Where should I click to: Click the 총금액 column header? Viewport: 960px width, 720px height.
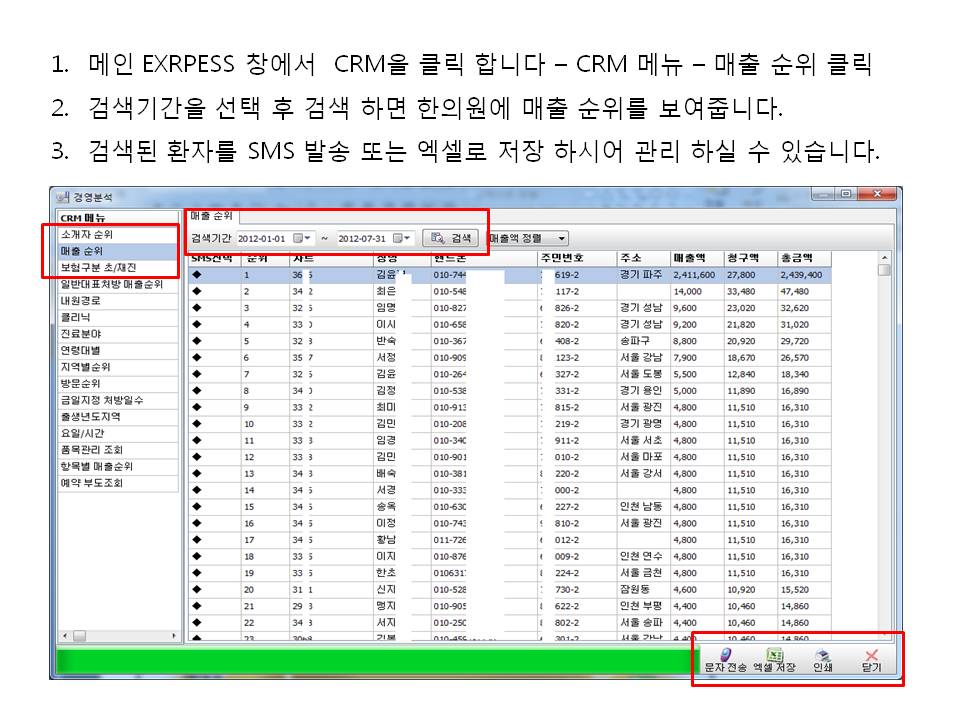tap(797, 258)
